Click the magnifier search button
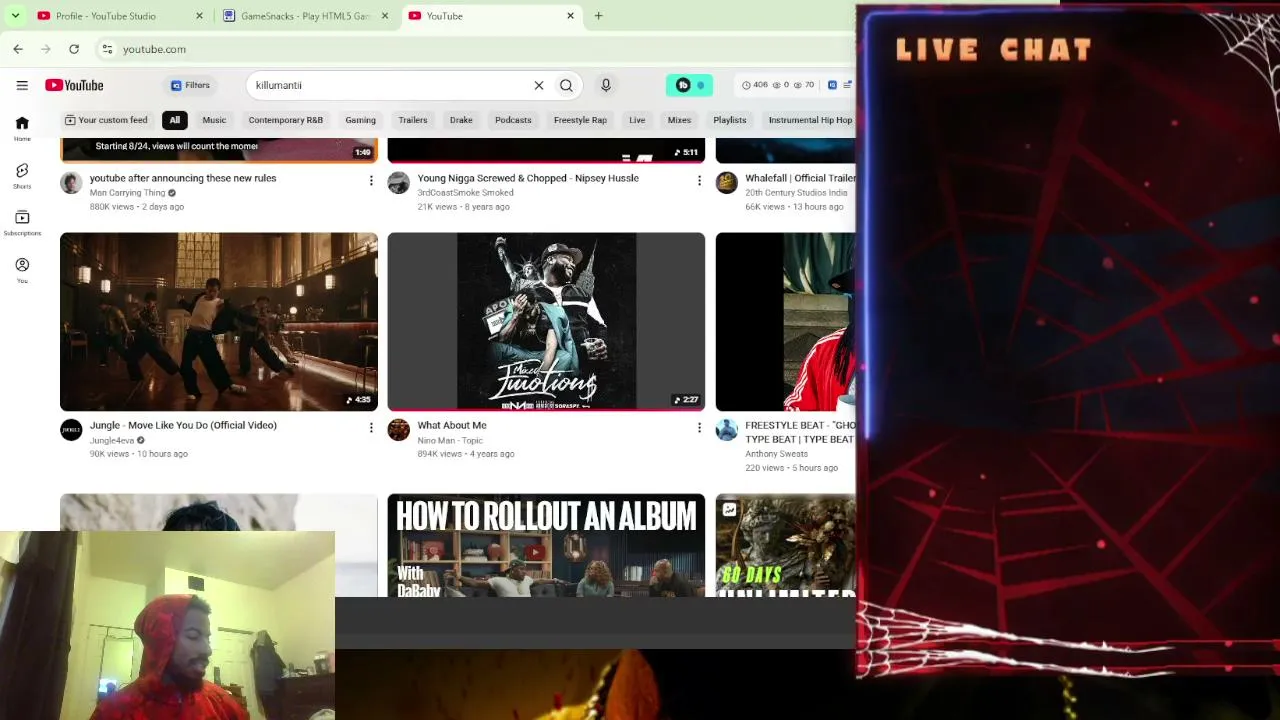The image size is (1280, 720). click(x=566, y=85)
